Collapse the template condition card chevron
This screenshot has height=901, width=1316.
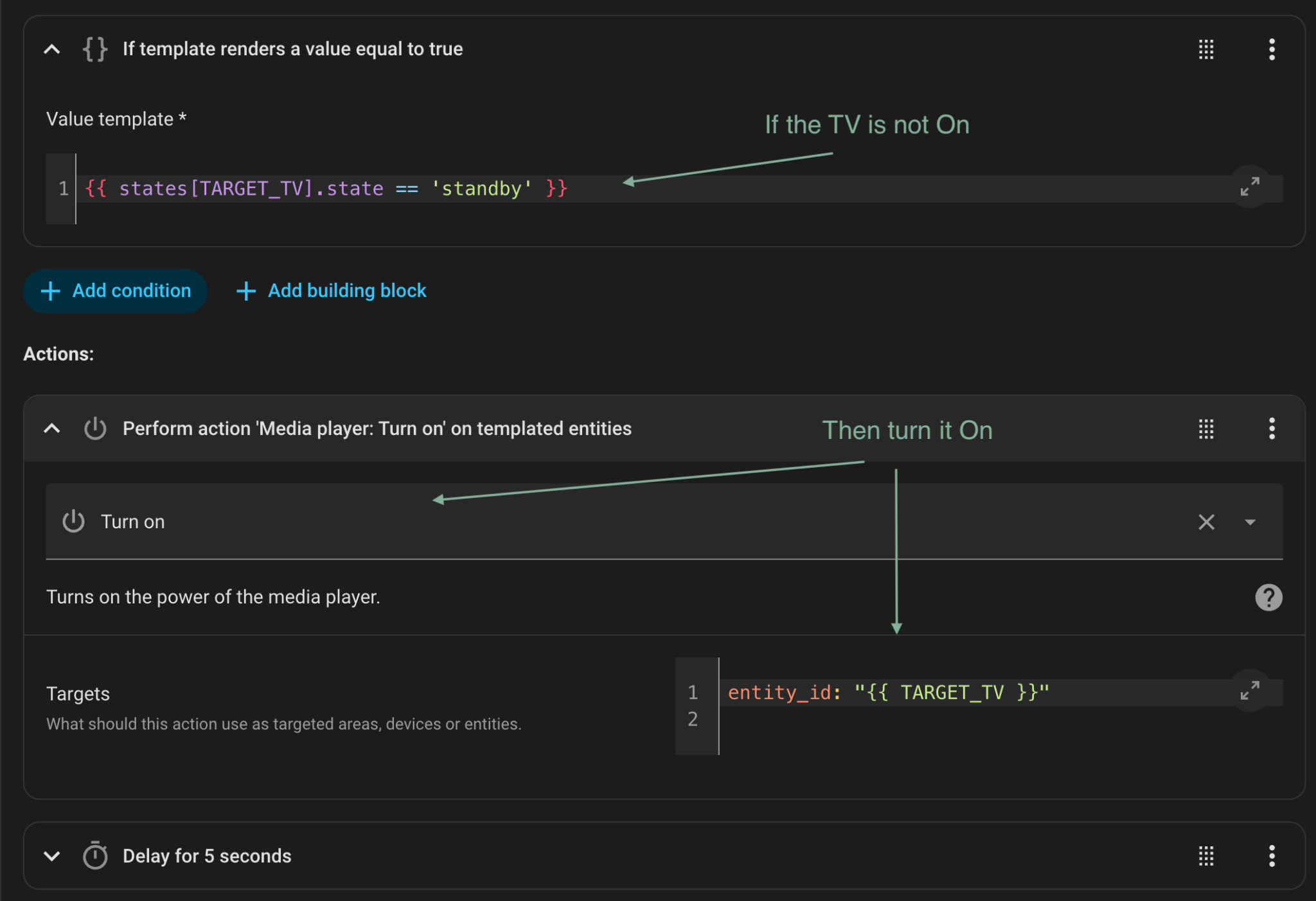click(x=52, y=49)
